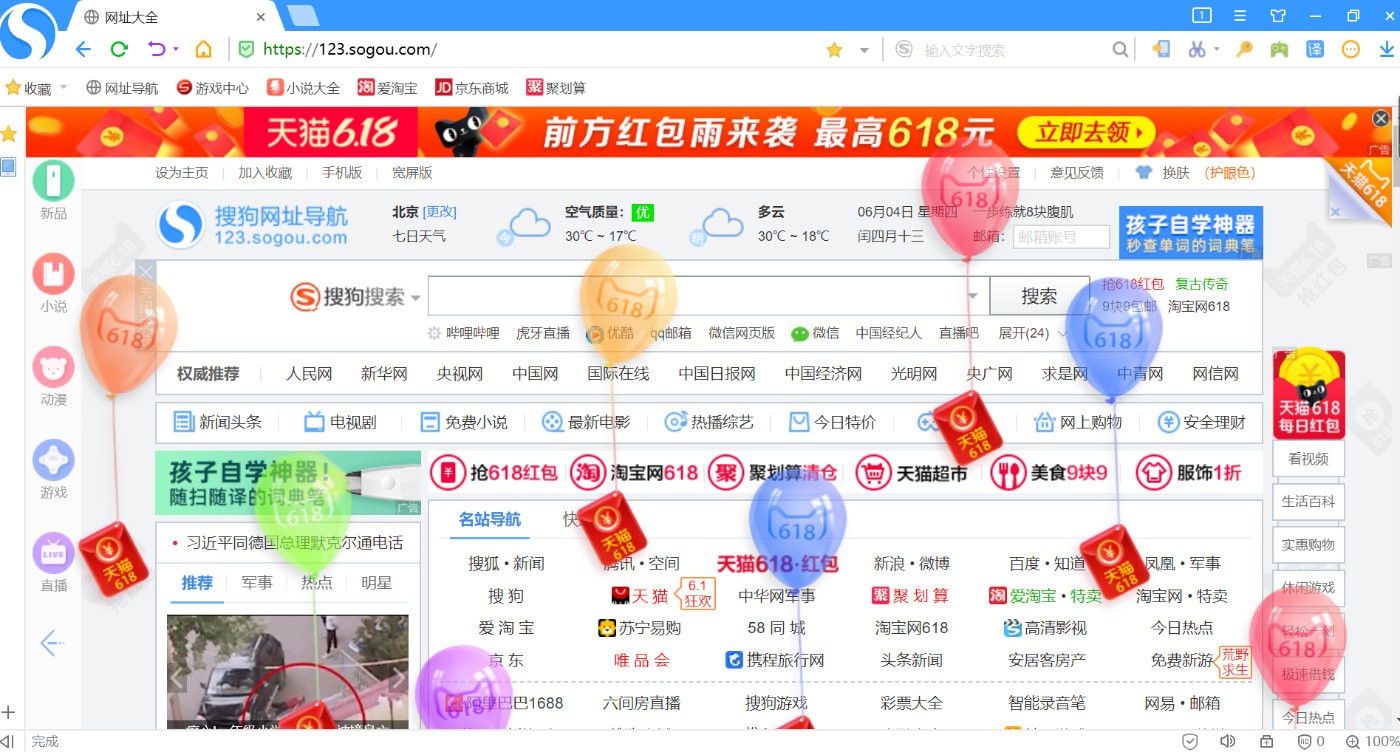Viewport: 1400px width, 752px height.
Task: Open the 聚划算 bookmark
Action: point(556,88)
